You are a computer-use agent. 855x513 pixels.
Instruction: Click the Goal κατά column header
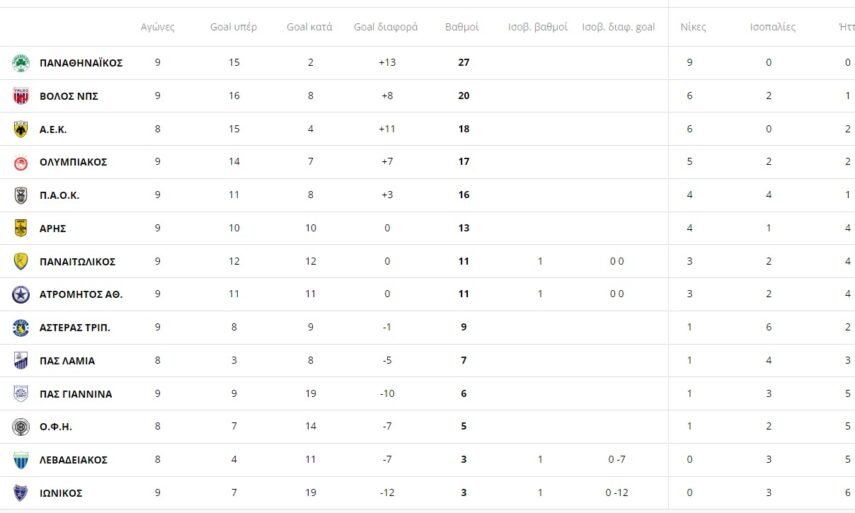[x=310, y=27]
